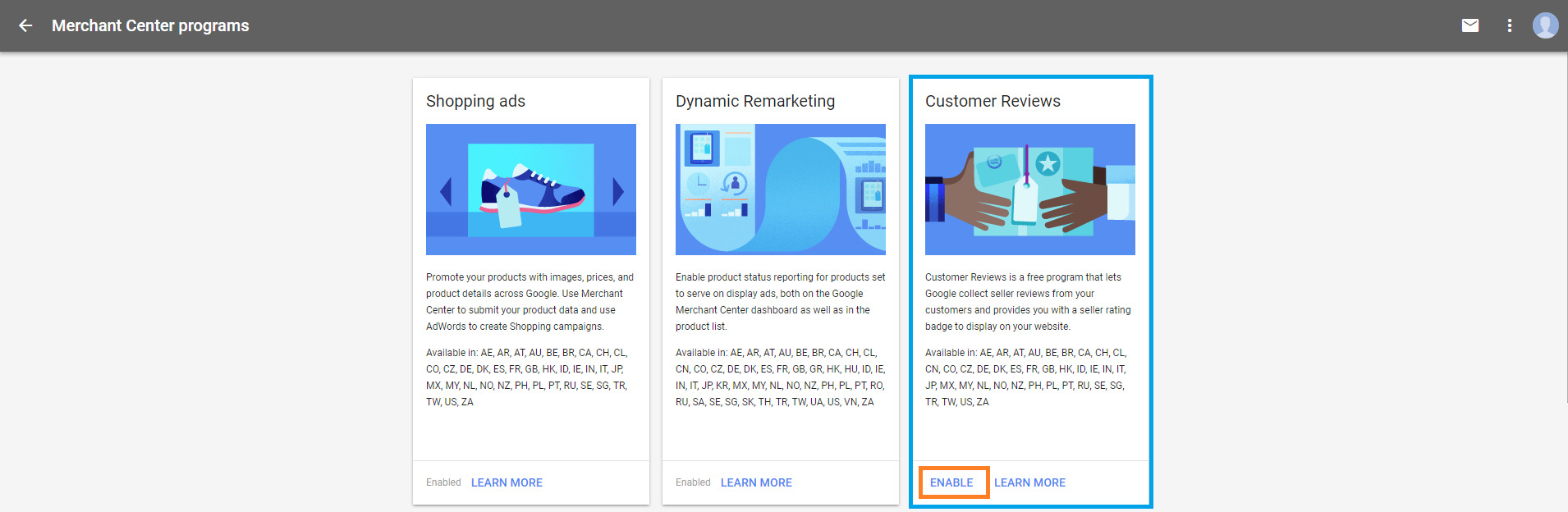Image resolution: width=1568 pixels, height=512 pixels.
Task: Open LEARN MORE under Customer Reviews
Action: 1029,482
